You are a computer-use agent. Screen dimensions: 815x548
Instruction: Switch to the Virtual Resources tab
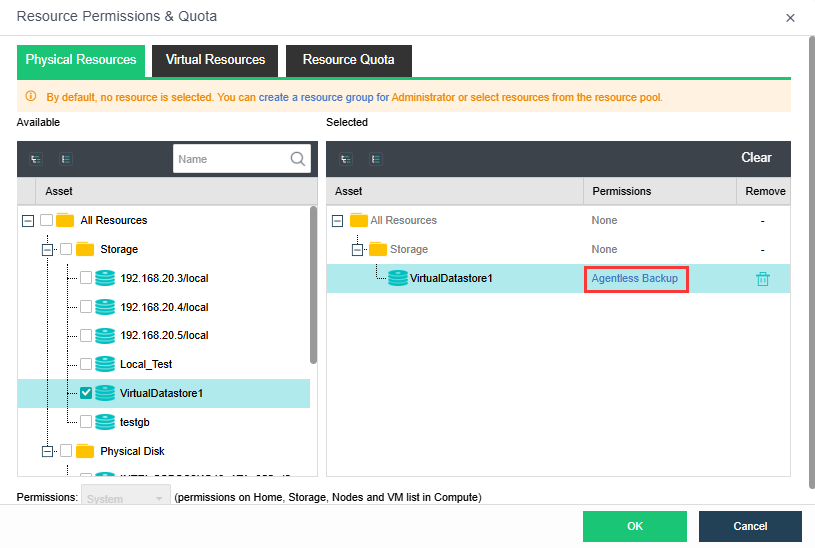(x=215, y=60)
